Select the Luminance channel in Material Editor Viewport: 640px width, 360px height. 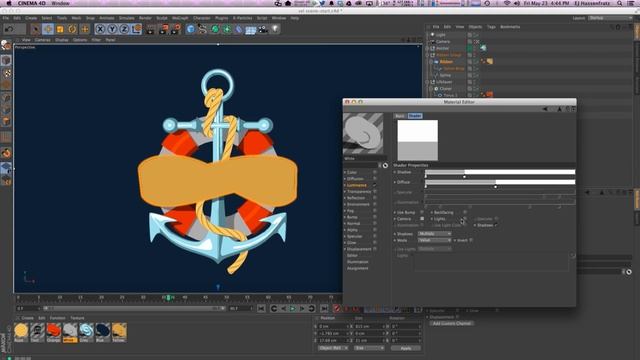point(356,185)
